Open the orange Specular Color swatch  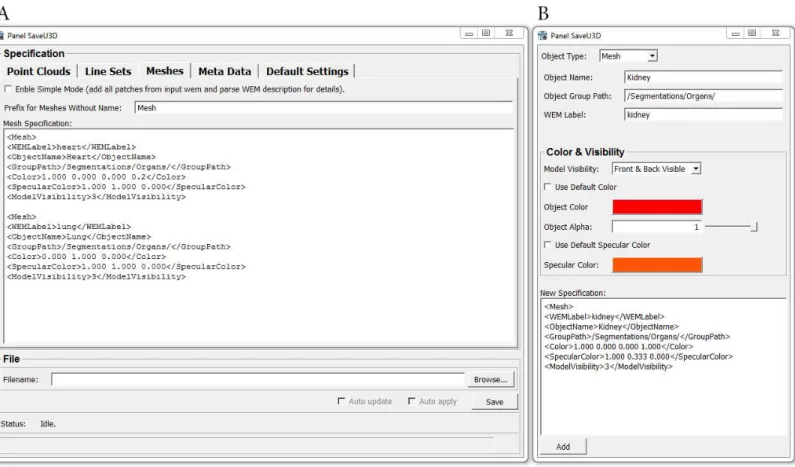click(x=657, y=265)
